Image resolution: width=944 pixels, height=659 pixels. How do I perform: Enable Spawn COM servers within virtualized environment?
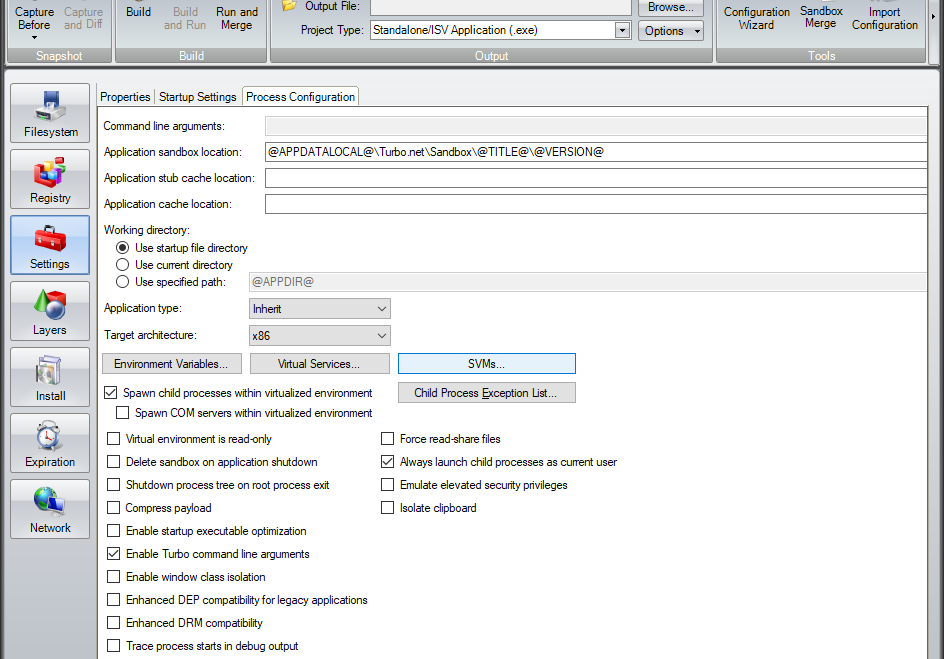(122, 413)
